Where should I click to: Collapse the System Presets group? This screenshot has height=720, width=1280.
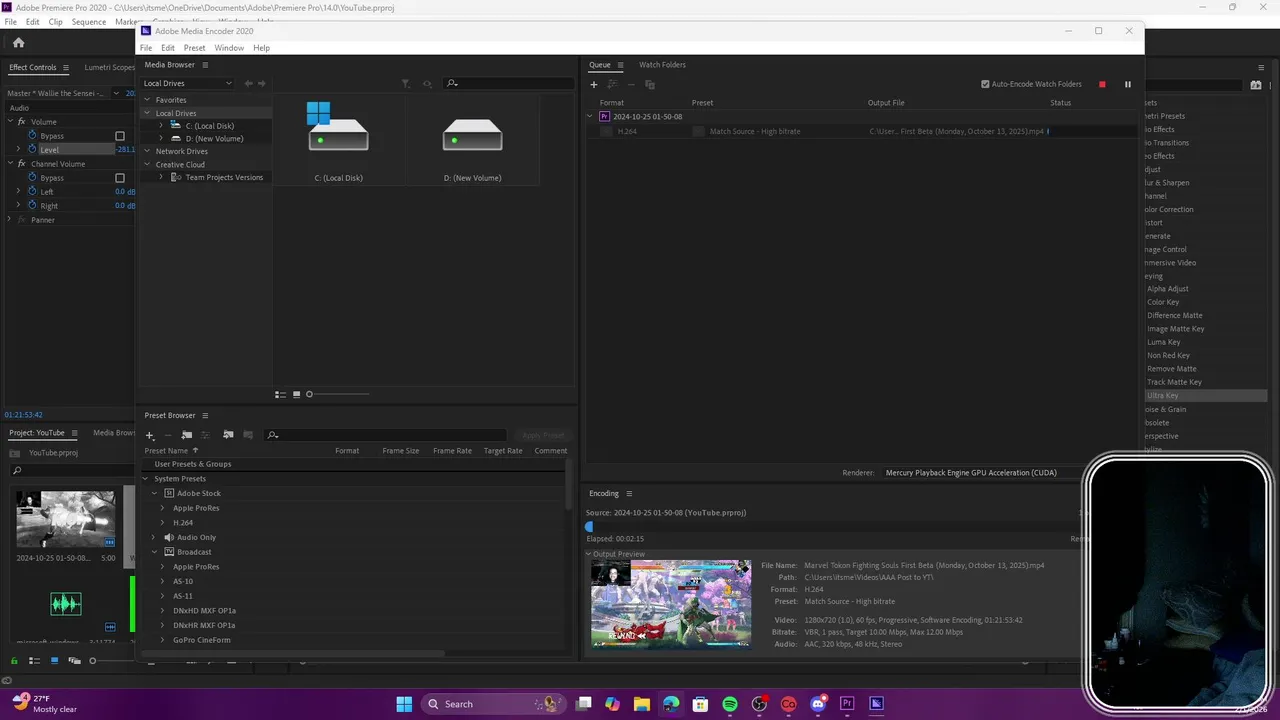coord(146,479)
